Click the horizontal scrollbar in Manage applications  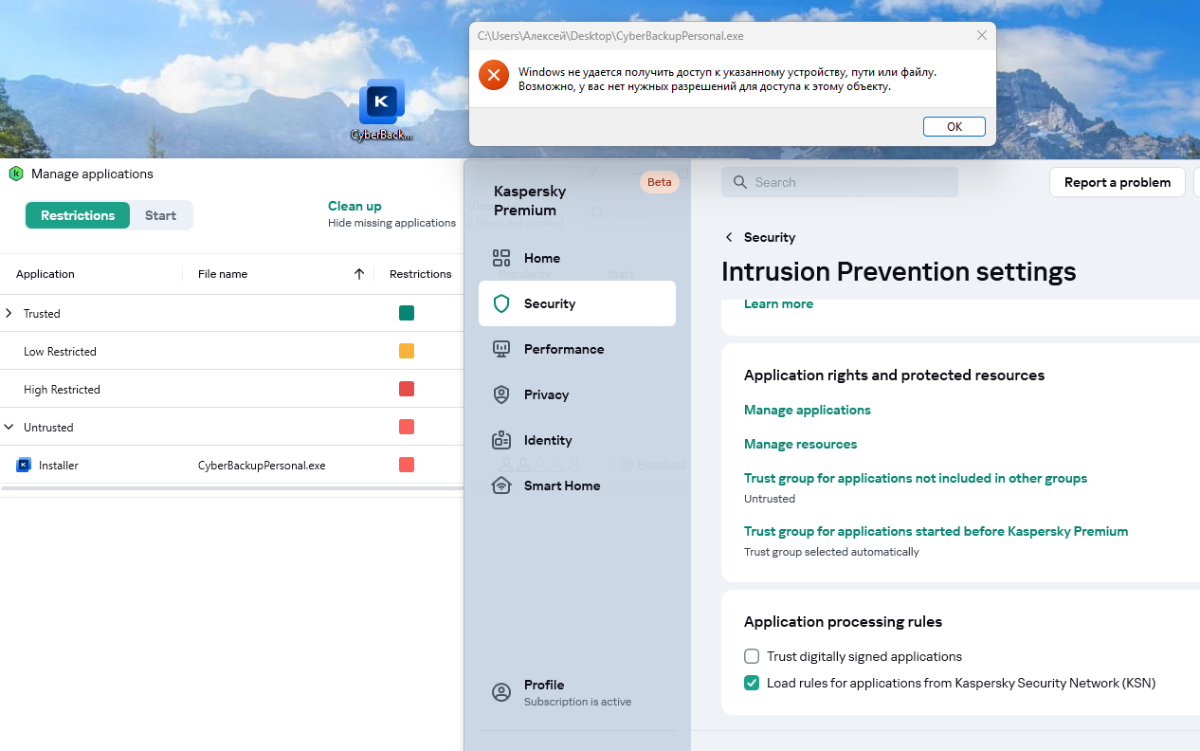[232, 489]
